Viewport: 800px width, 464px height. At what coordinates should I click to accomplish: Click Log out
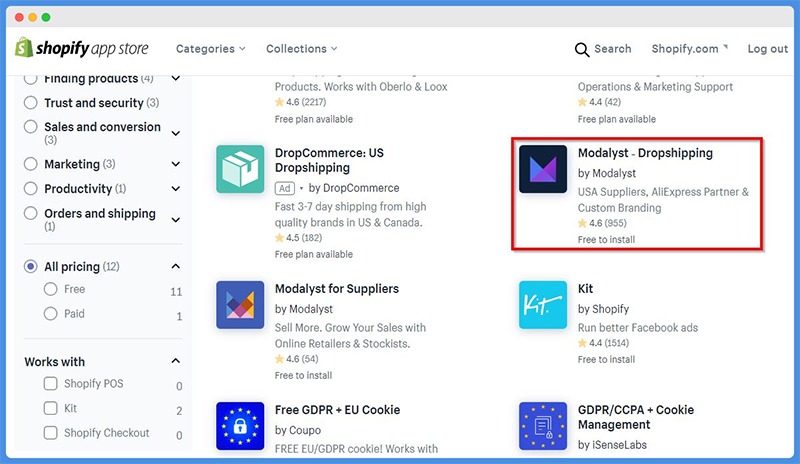[x=767, y=49]
